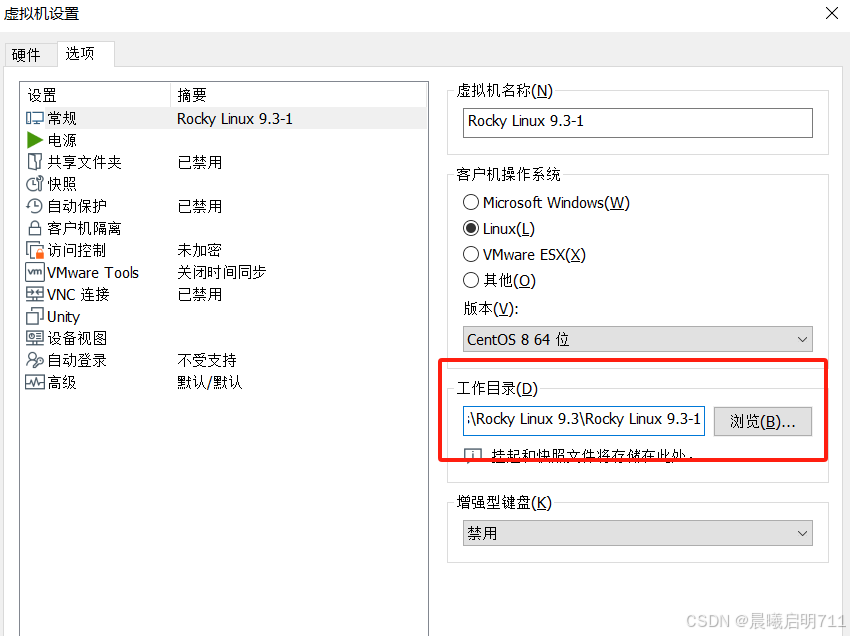Image resolution: width=850 pixels, height=636 pixels.
Task: Click the 未加密 summary text
Action: pyautogui.click(x=199, y=250)
